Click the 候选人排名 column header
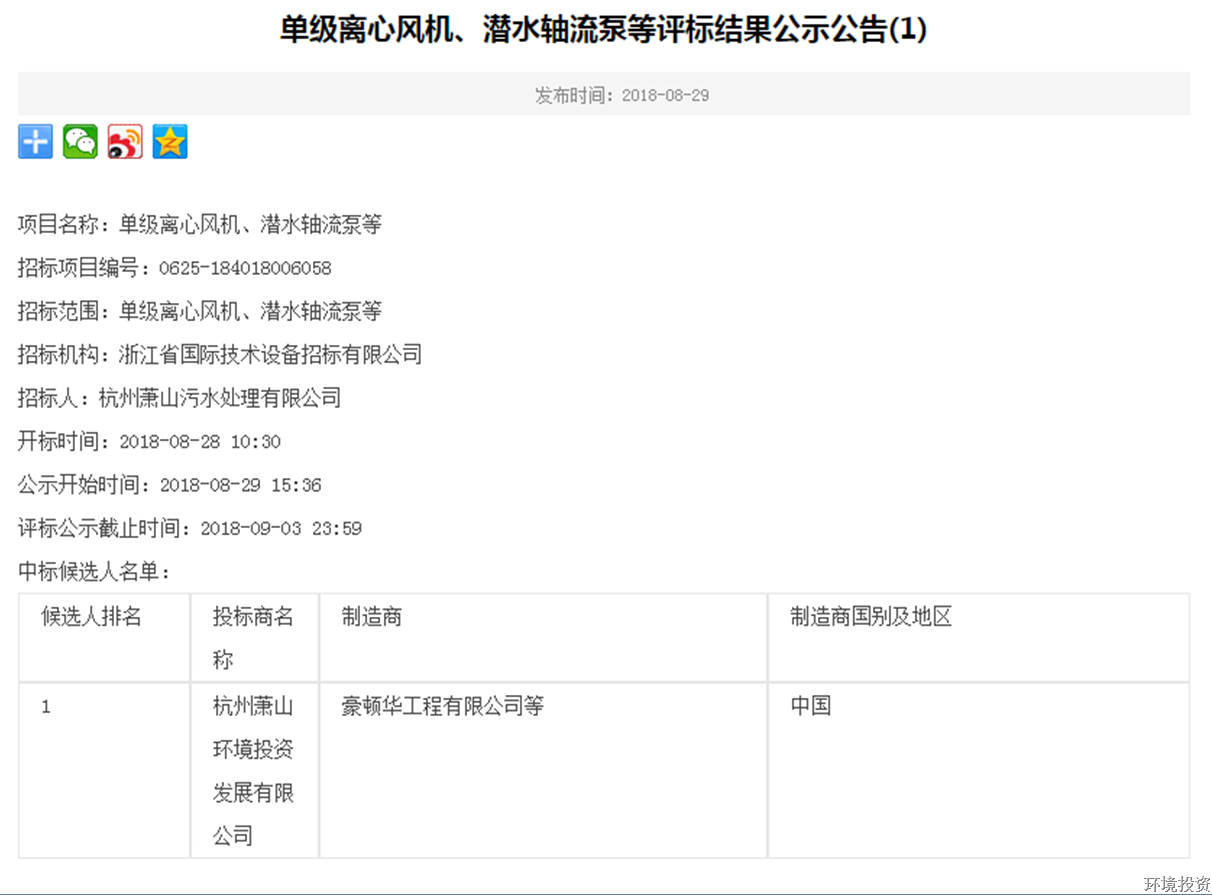Screen dimensions: 1212x895 point(91,617)
